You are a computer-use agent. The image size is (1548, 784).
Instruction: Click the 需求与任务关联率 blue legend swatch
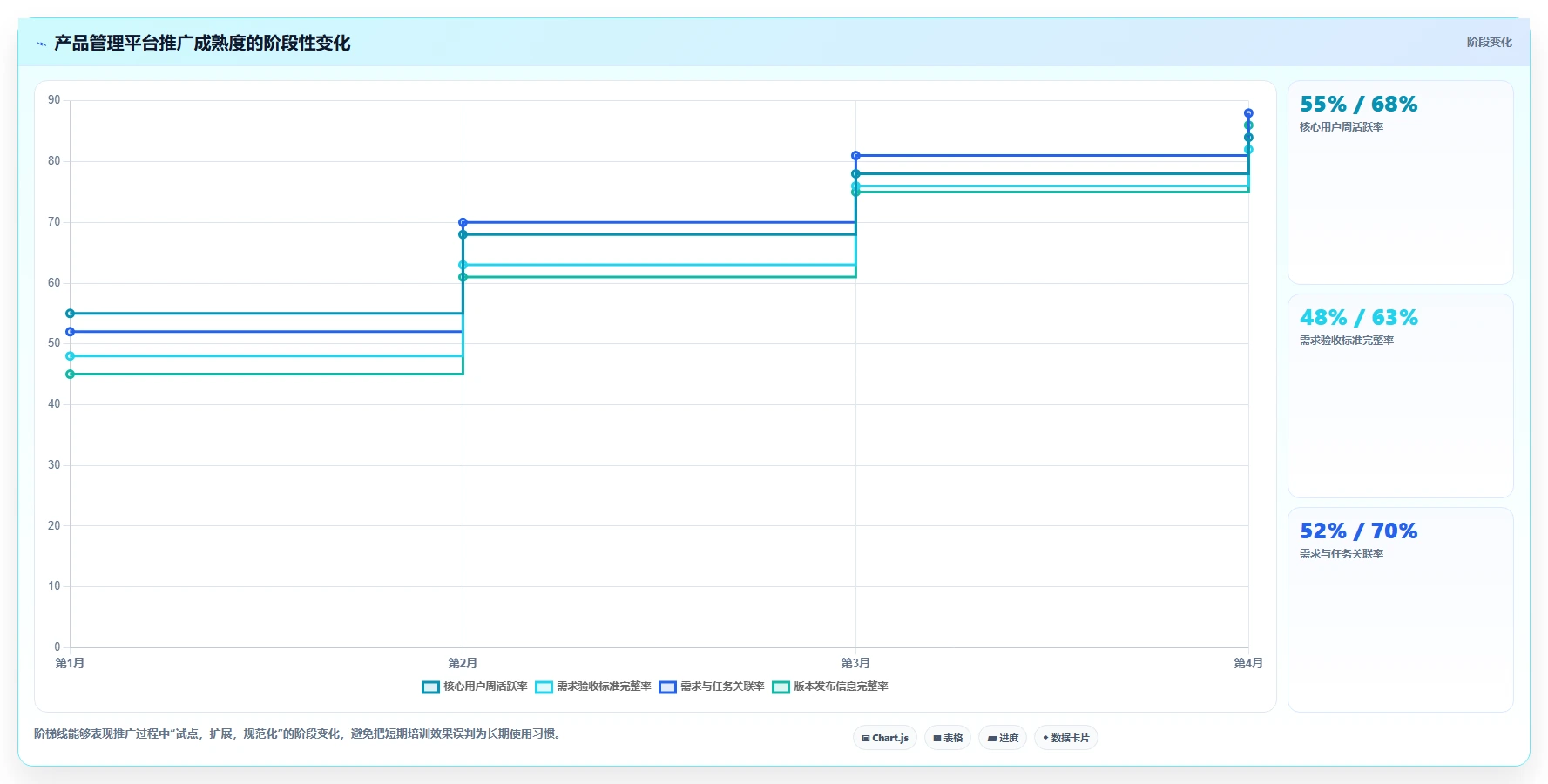tap(668, 686)
